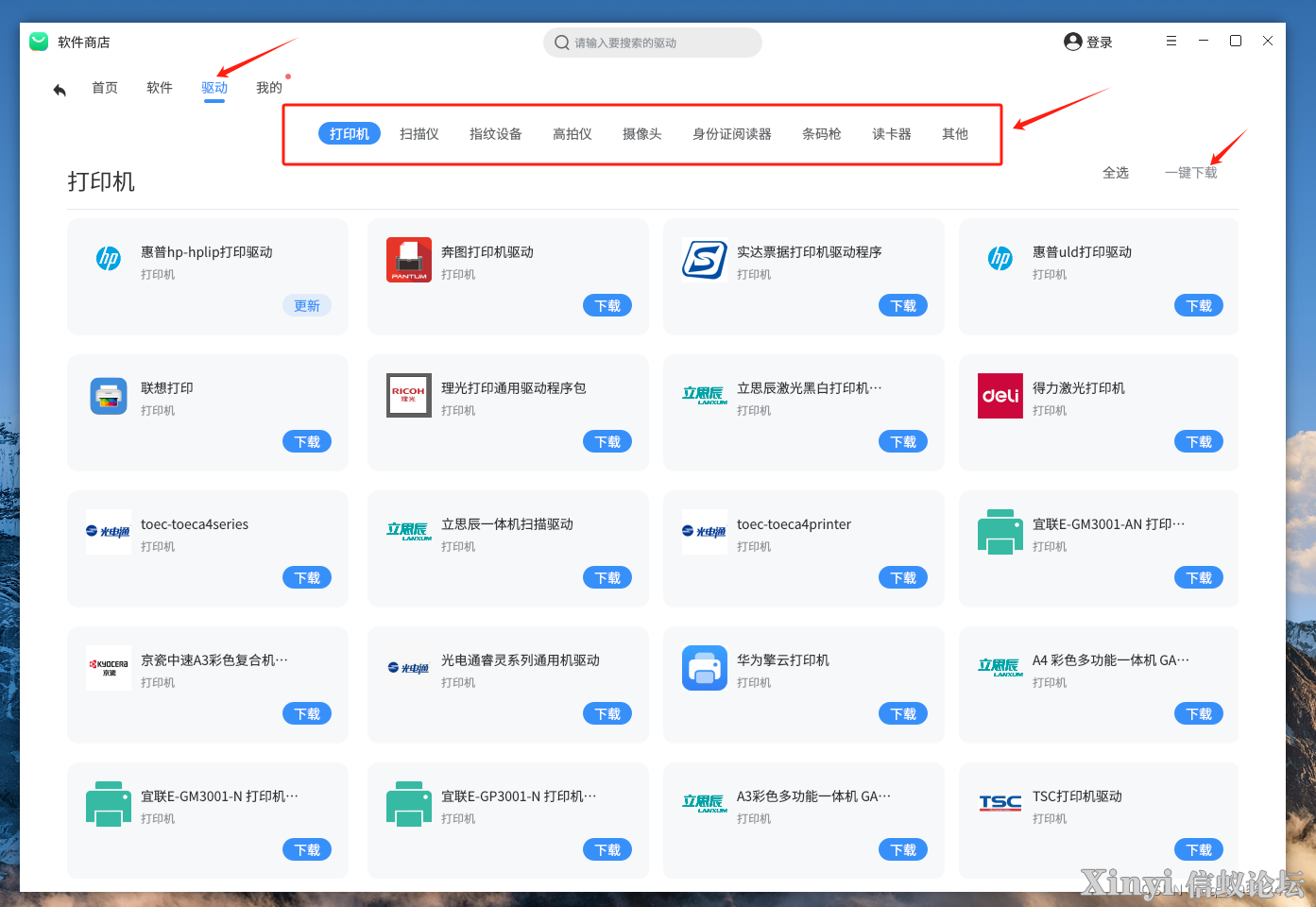Go back using the back arrow
This screenshot has height=907, width=1316.
[60, 90]
